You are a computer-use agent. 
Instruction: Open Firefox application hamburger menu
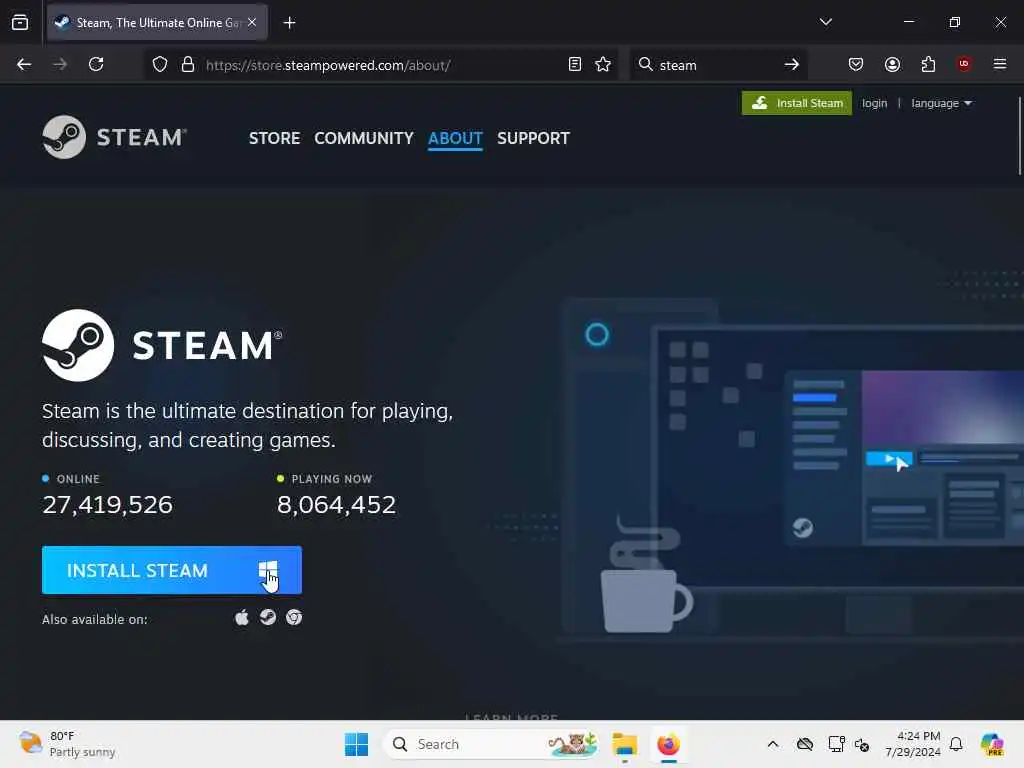point(999,64)
